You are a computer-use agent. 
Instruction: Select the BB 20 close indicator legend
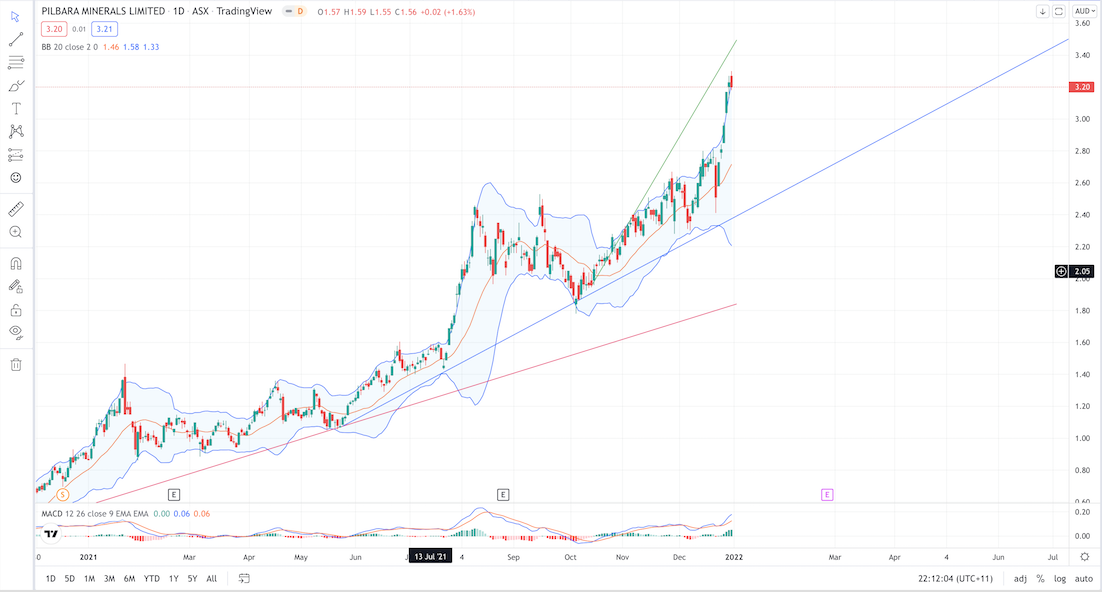tap(69, 47)
